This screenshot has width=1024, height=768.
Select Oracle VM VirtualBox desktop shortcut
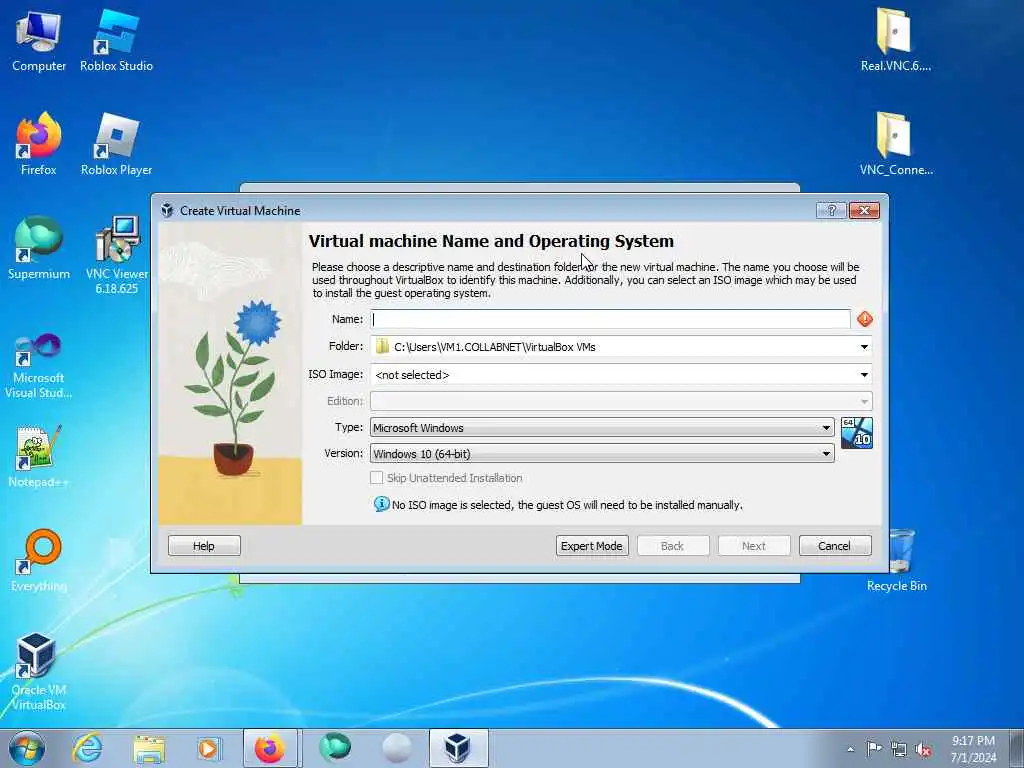tap(39, 672)
